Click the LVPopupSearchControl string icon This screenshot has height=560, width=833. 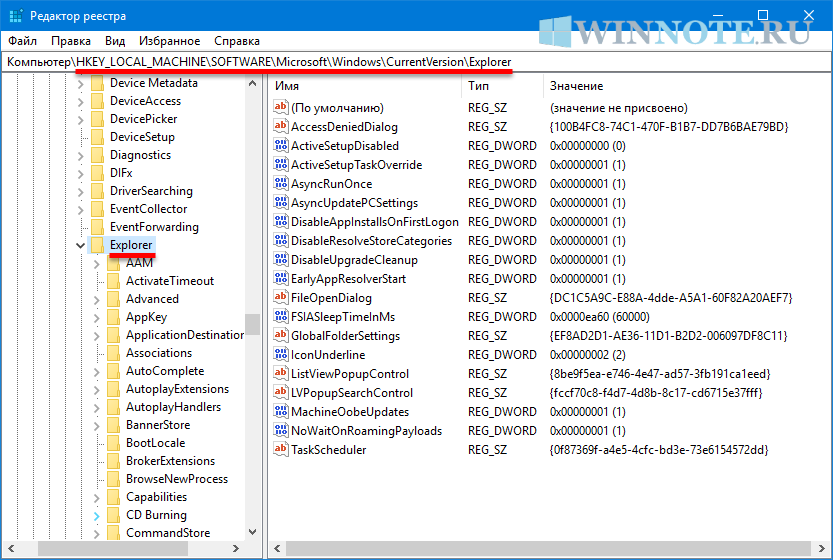tap(280, 392)
